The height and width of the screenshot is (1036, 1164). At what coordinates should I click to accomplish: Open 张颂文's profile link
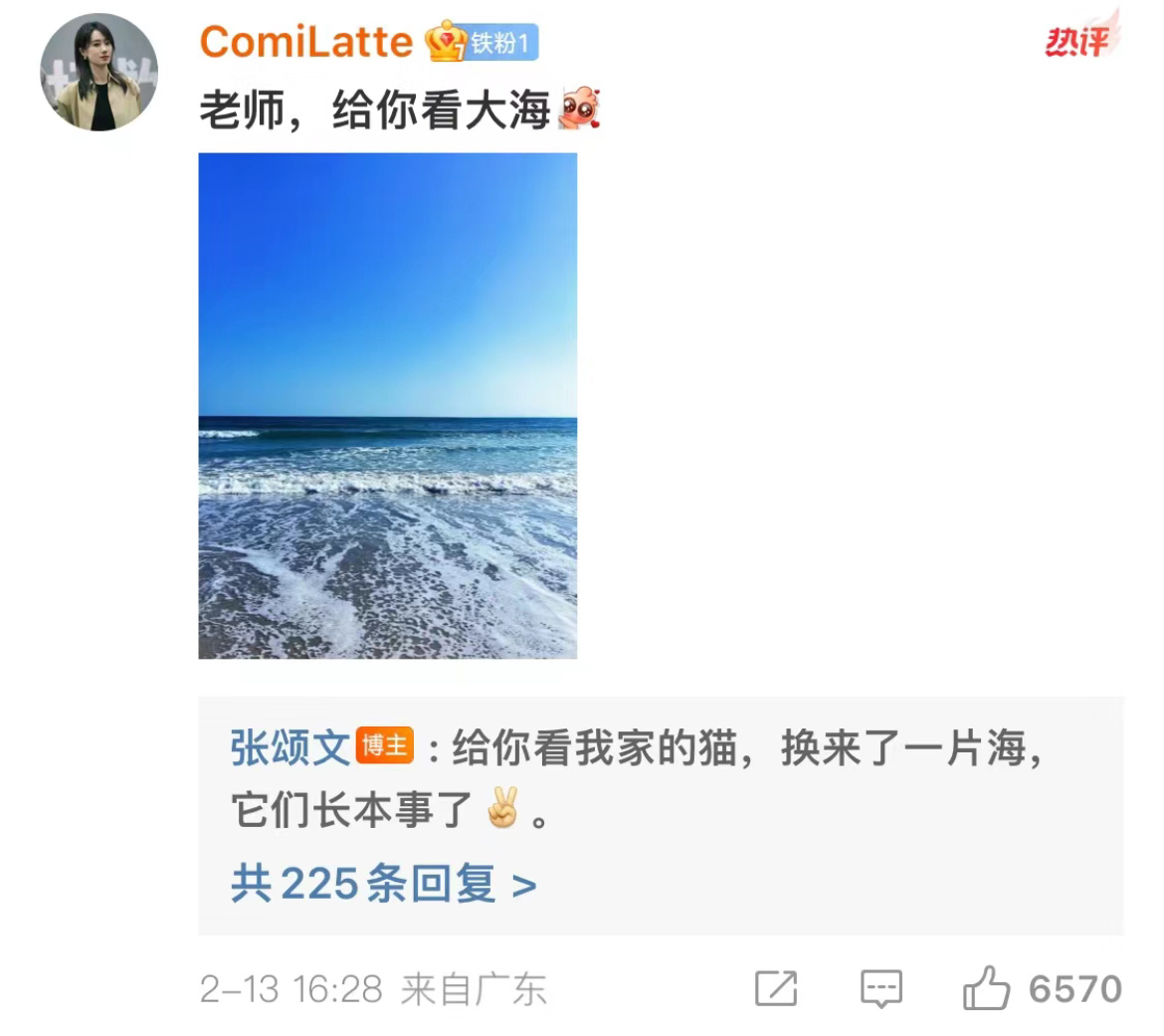[x=291, y=746]
